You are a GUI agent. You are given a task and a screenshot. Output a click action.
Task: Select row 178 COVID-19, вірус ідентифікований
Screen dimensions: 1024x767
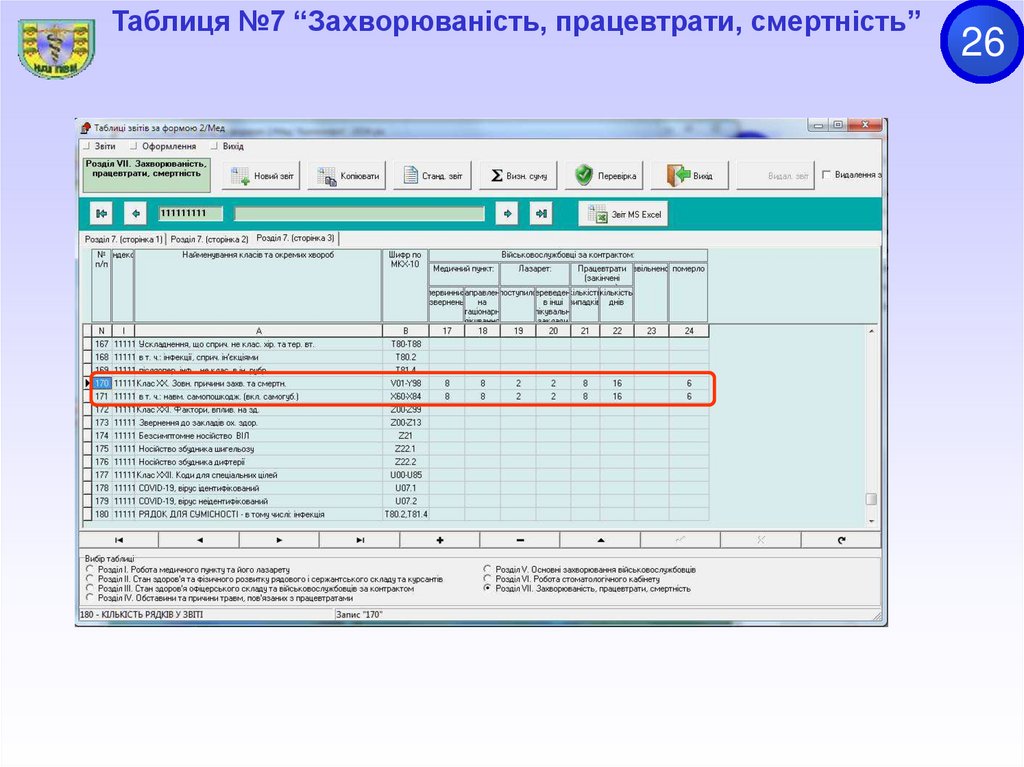click(x=396, y=488)
